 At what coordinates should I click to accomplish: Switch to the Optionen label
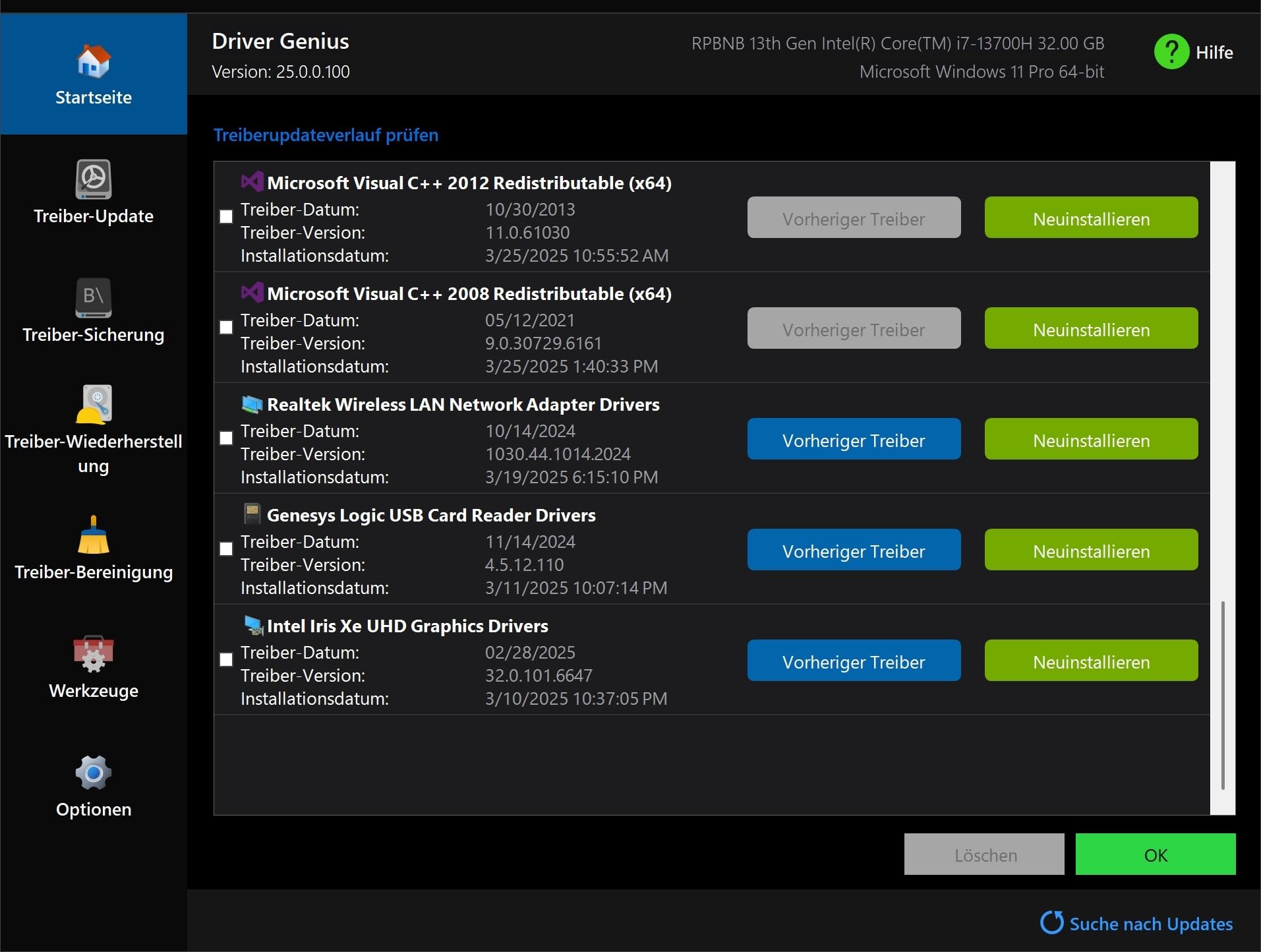(x=94, y=810)
